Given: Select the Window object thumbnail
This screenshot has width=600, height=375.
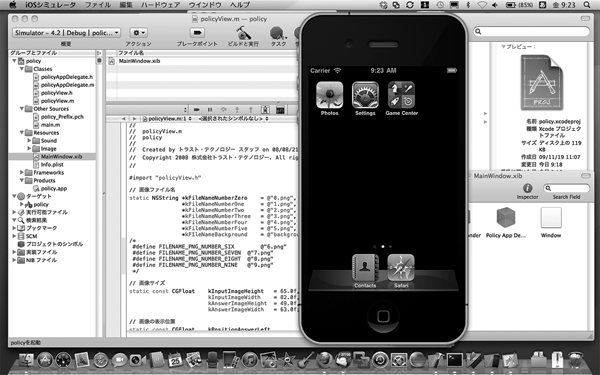Looking at the screenshot, I should tap(551, 218).
